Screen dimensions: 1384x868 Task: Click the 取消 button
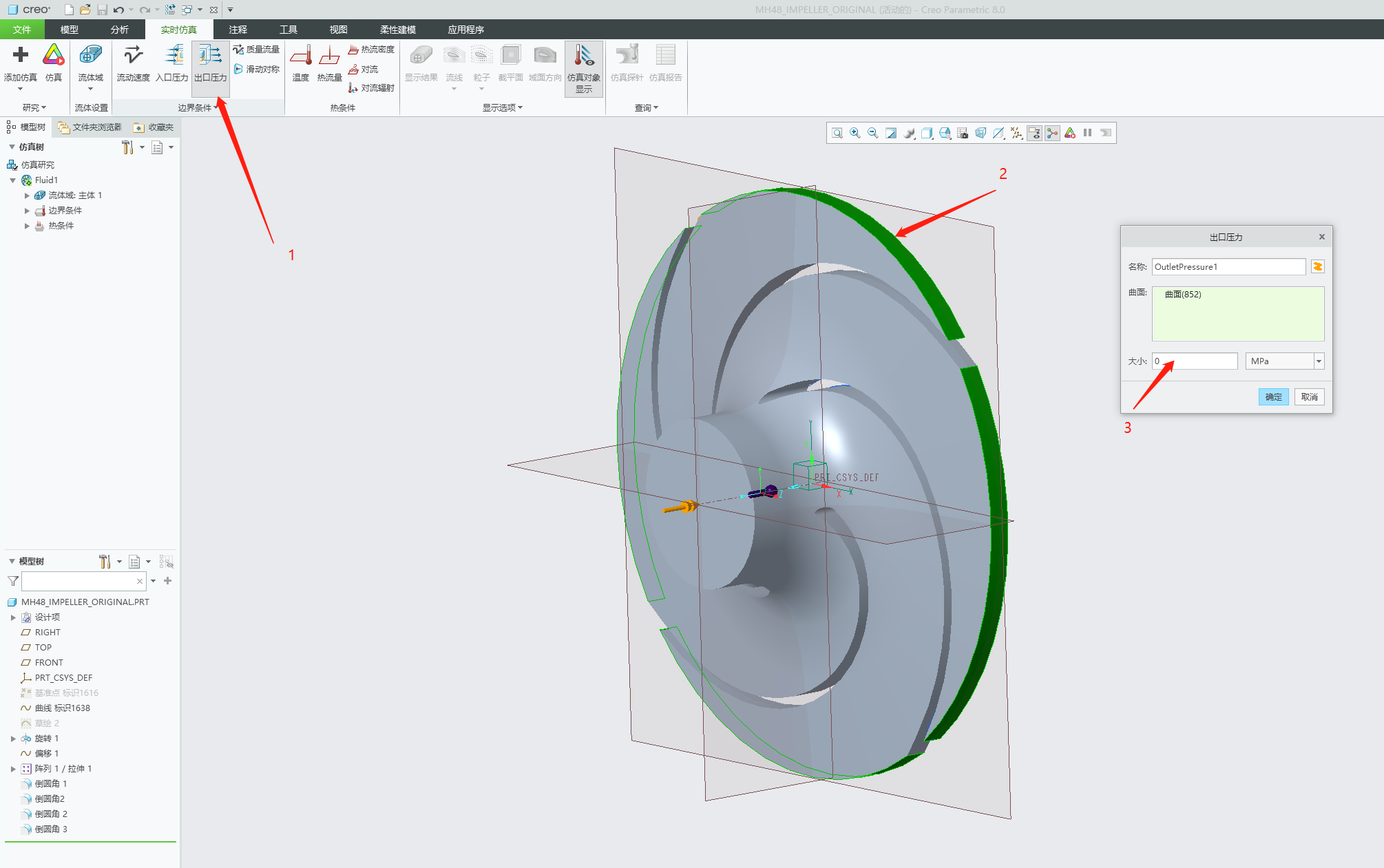point(1309,397)
